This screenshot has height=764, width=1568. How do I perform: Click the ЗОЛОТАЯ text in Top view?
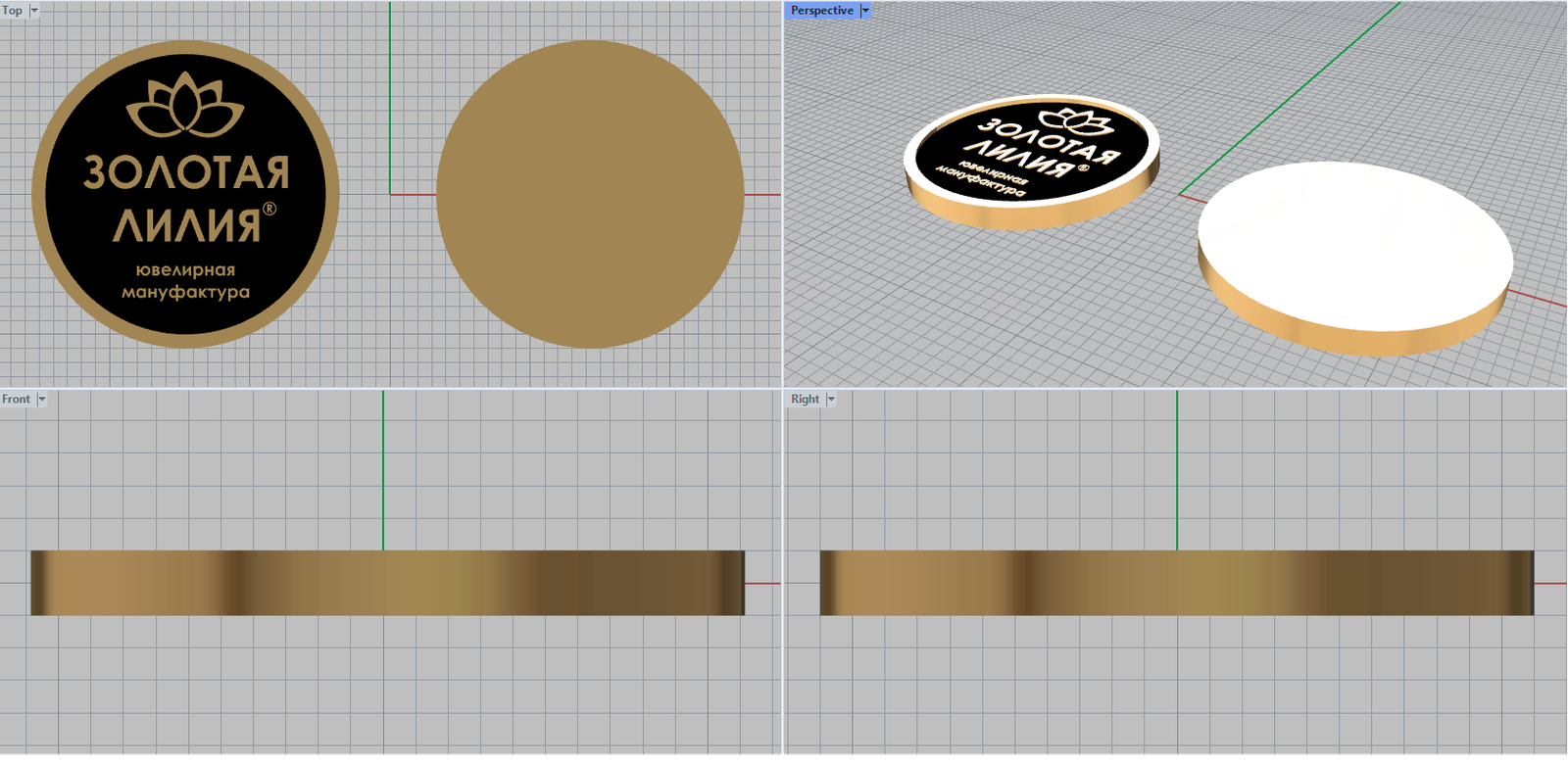click(x=185, y=172)
